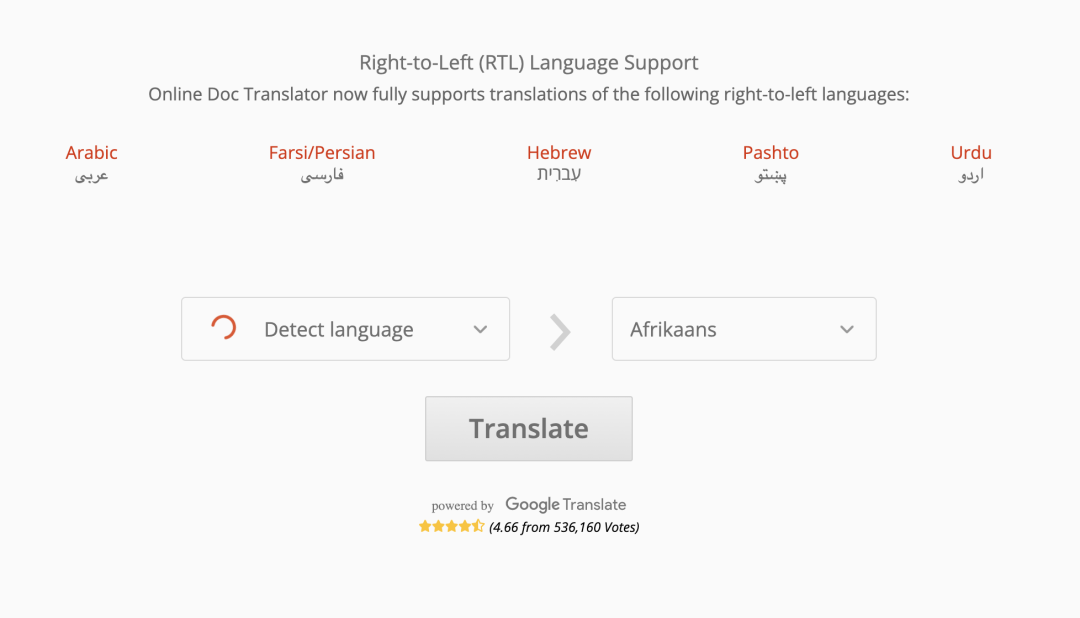This screenshot has width=1080, height=618.
Task: Click the Urdu language link
Action: tap(970, 152)
